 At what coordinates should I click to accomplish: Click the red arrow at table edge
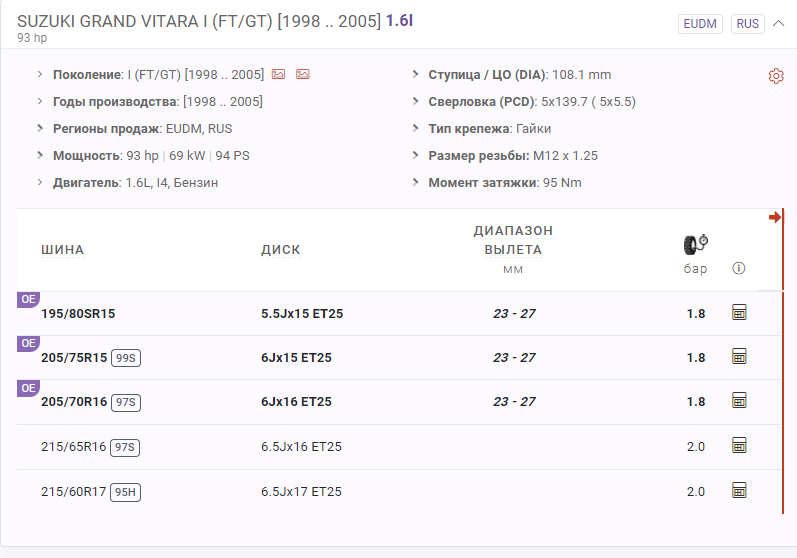(775, 218)
